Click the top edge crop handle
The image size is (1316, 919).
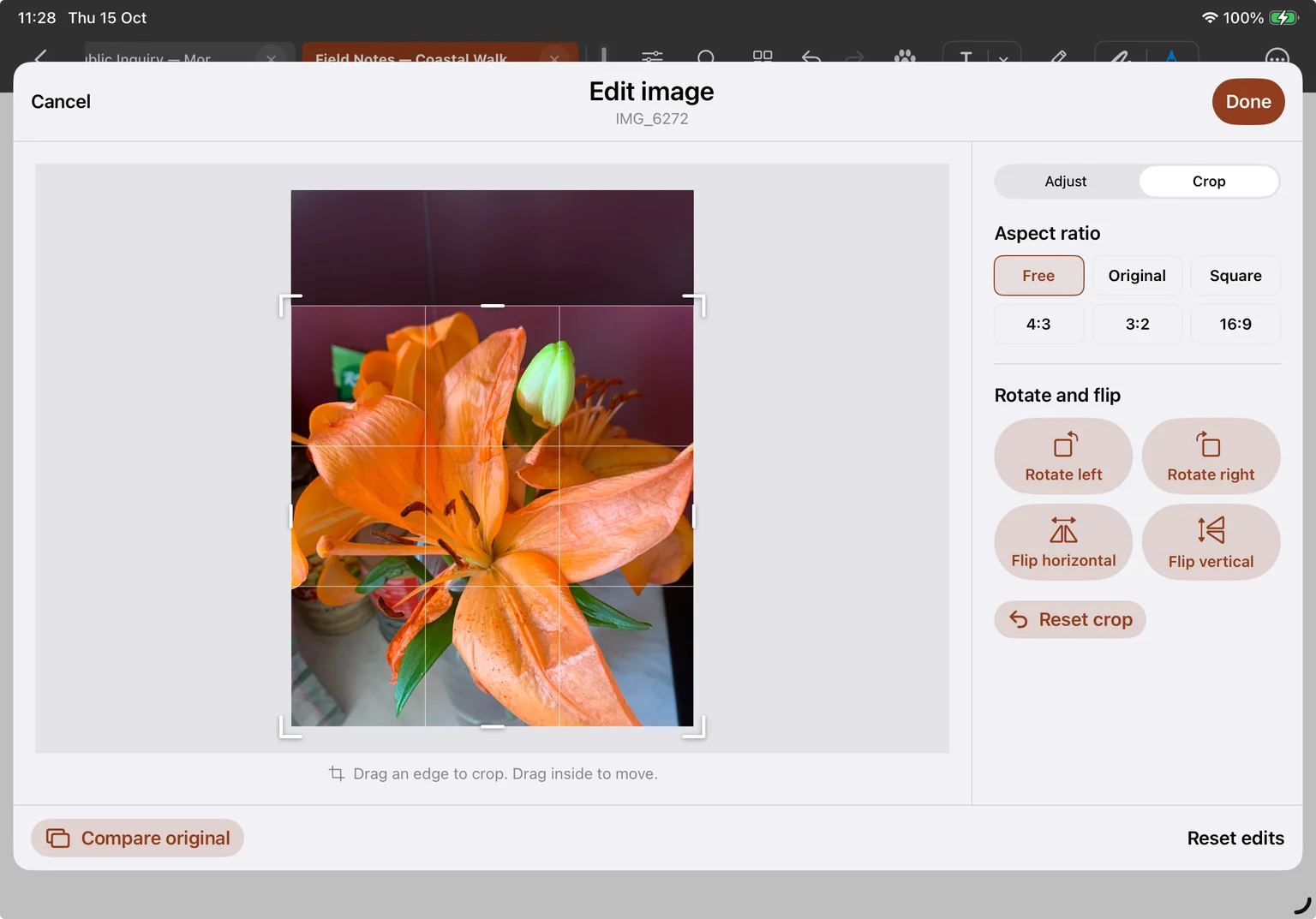pyautogui.click(x=493, y=305)
